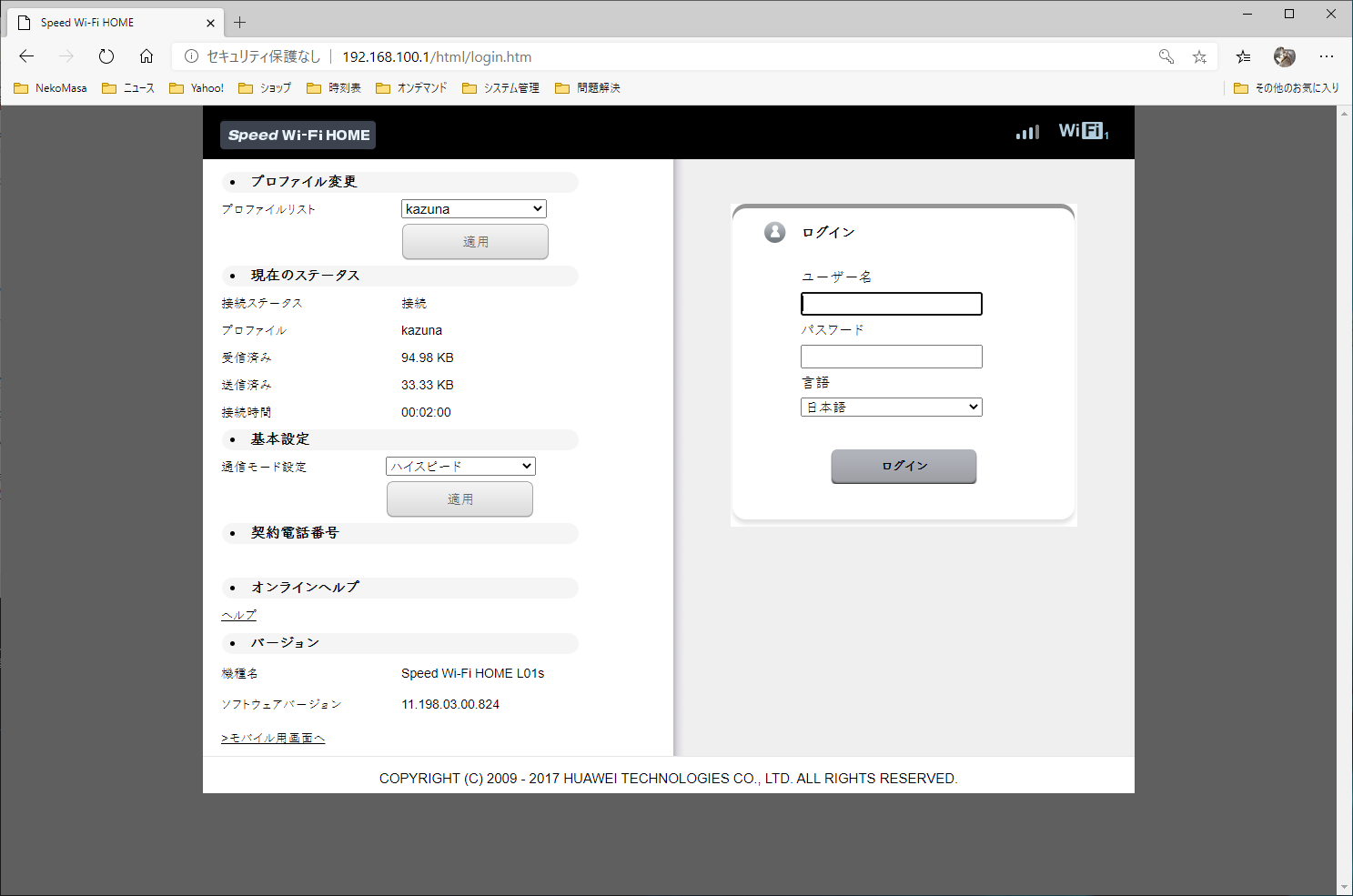This screenshot has height=896, width=1353.
Task: Click 適用 button under 通信モード設定
Action: 459,499
